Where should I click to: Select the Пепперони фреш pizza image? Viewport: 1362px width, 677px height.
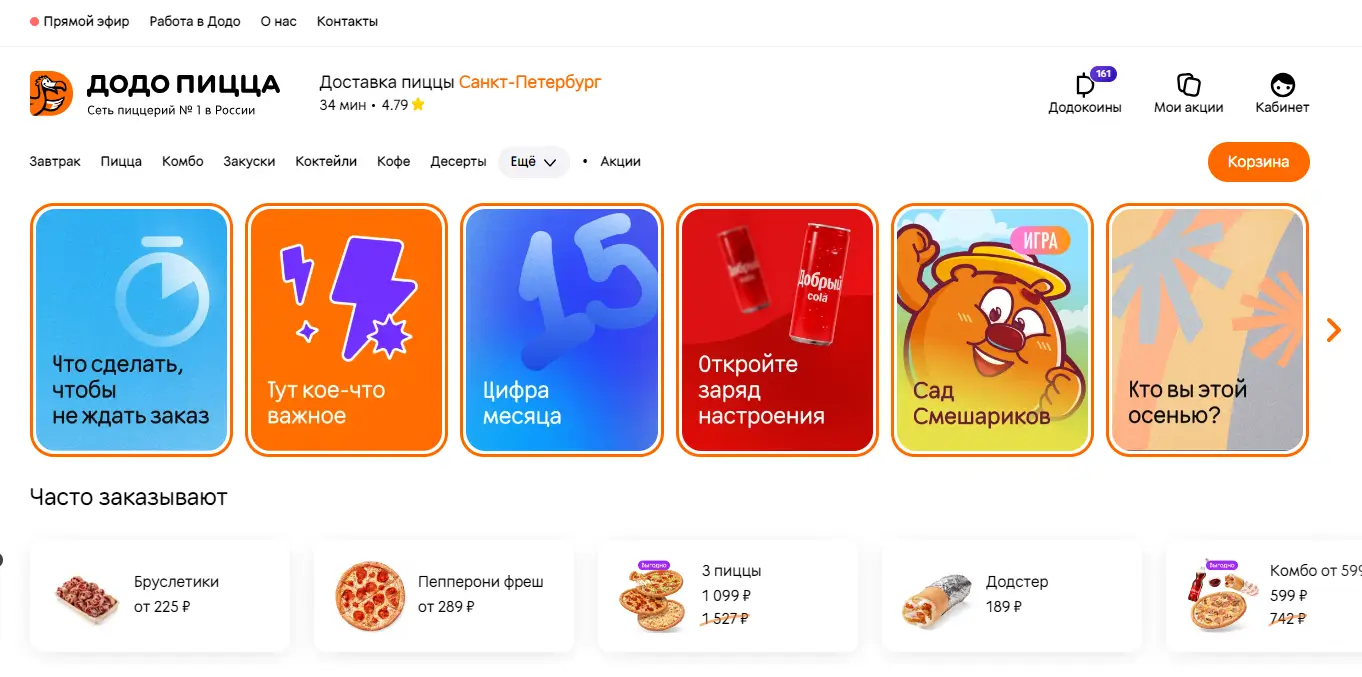[x=370, y=596]
